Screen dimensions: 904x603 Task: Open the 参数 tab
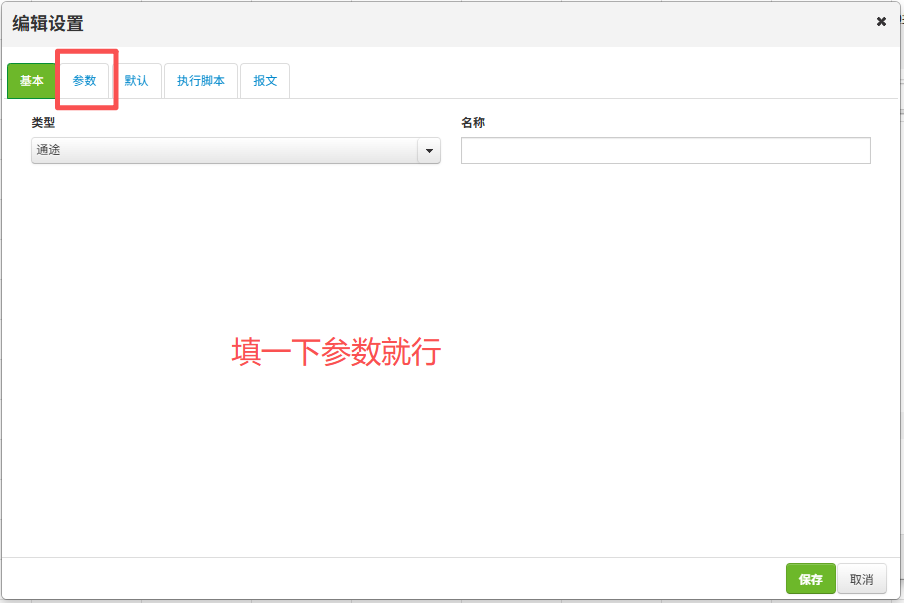pos(85,81)
